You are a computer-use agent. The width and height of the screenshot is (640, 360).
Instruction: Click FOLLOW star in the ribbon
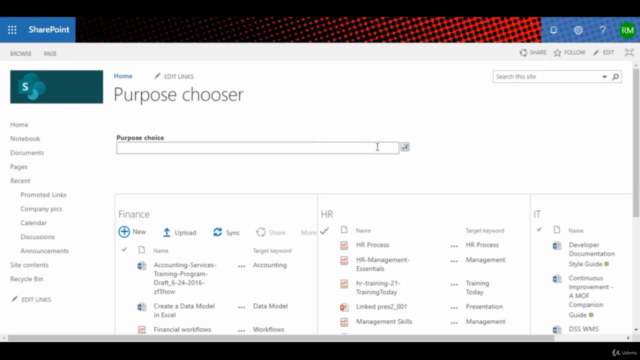(x=569, y=53)
